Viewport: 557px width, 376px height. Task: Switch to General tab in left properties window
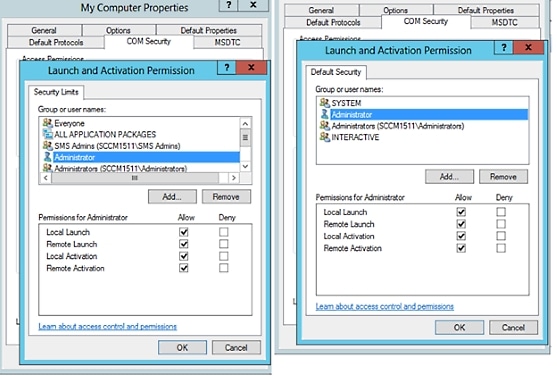[44, 30]
